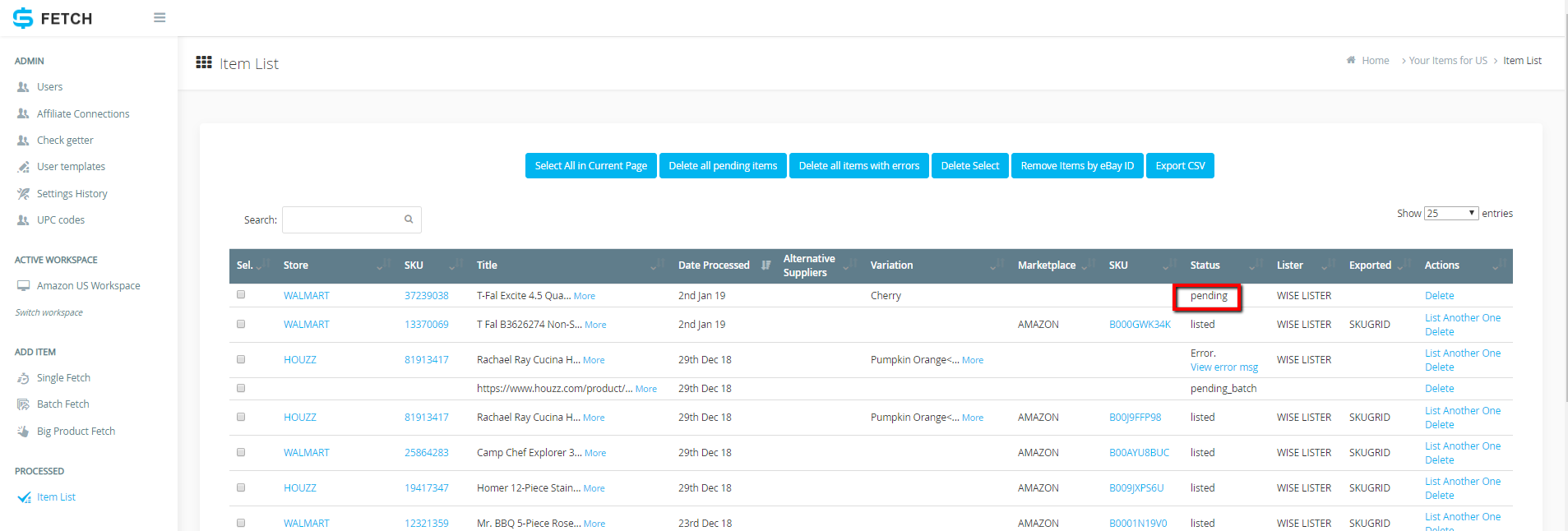Open Affiliate Connections menu item
Viewport: 1568px width, 531px height.
(83, 114)
